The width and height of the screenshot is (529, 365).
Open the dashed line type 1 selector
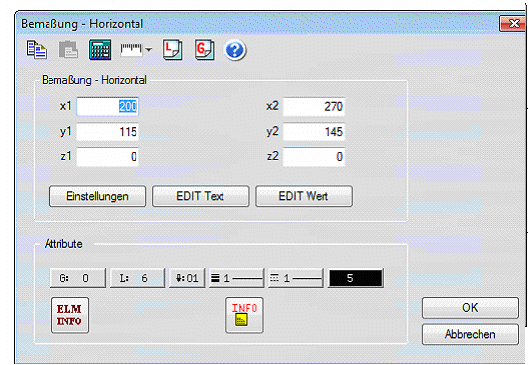(296, 278)
